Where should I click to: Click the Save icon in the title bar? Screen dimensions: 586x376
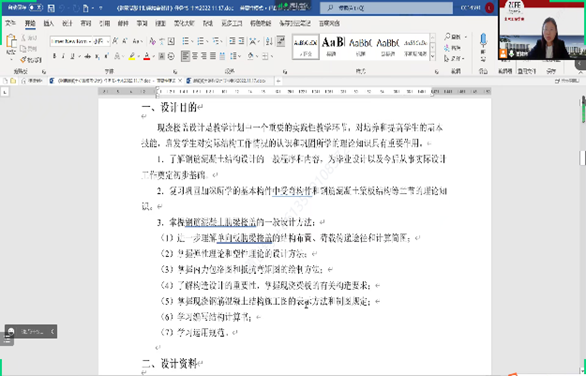51,8
